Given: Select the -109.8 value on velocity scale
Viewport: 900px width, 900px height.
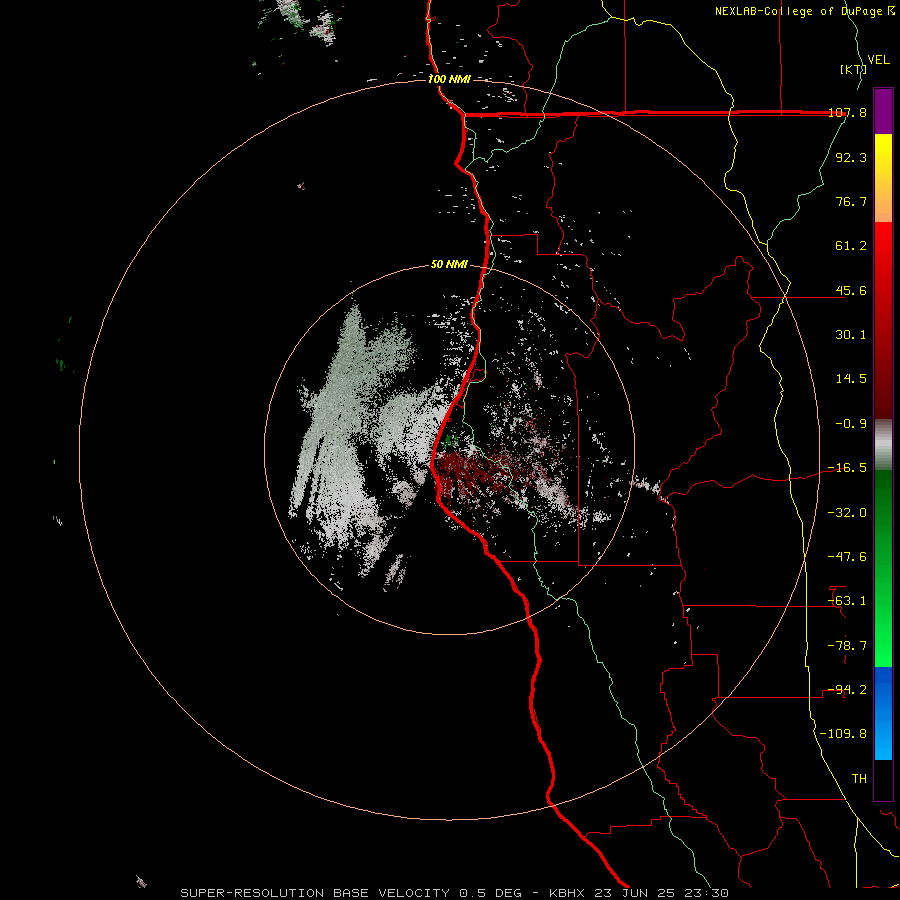Looking at the screenshot, I should 844,734.
